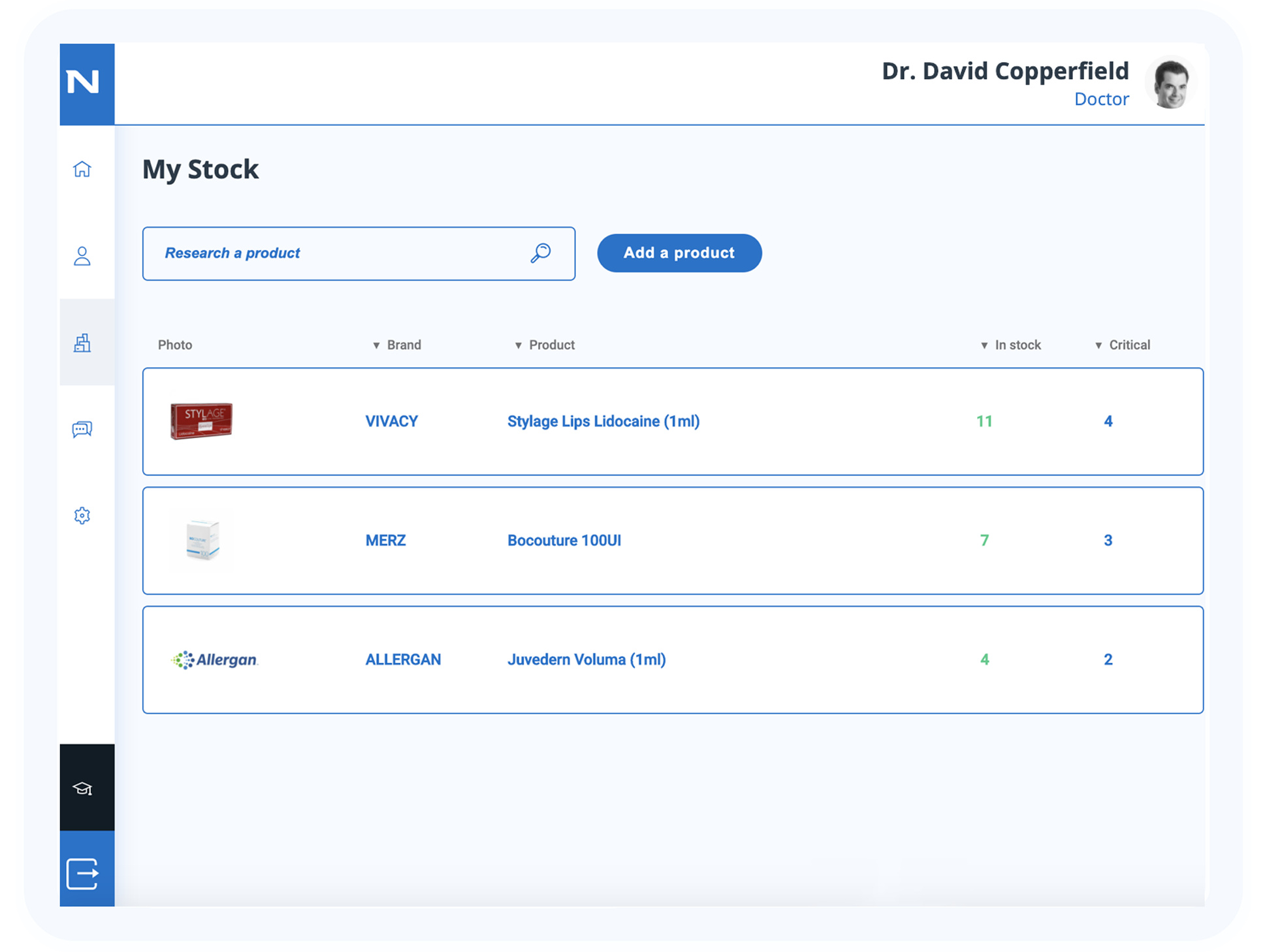The height and width of the screenshot is (952, 1267).
Task: Click critical value 2 for Juvedern
Action: [x=1108, y=659]
